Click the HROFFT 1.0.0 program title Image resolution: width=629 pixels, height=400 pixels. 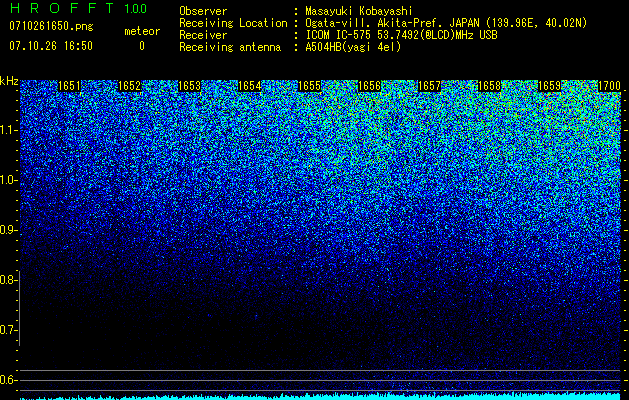(x=79, y=8)
